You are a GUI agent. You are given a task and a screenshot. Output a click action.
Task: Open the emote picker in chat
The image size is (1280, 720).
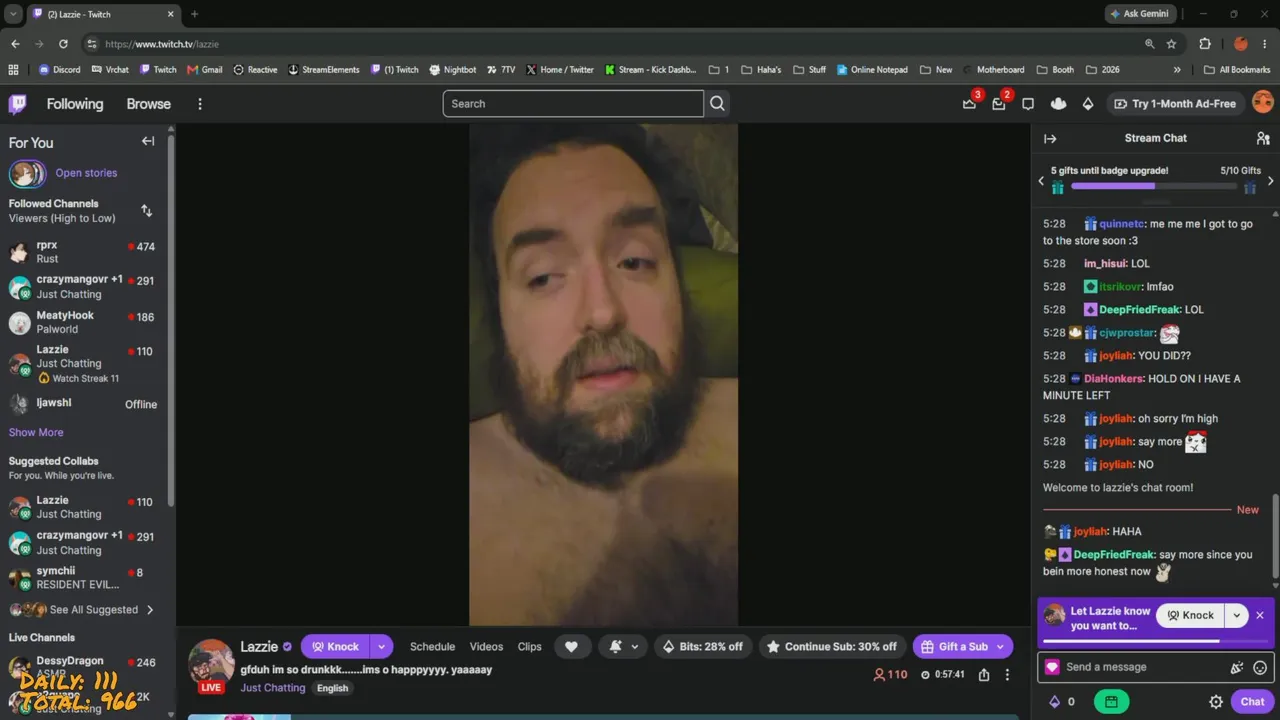[1260, 668]
